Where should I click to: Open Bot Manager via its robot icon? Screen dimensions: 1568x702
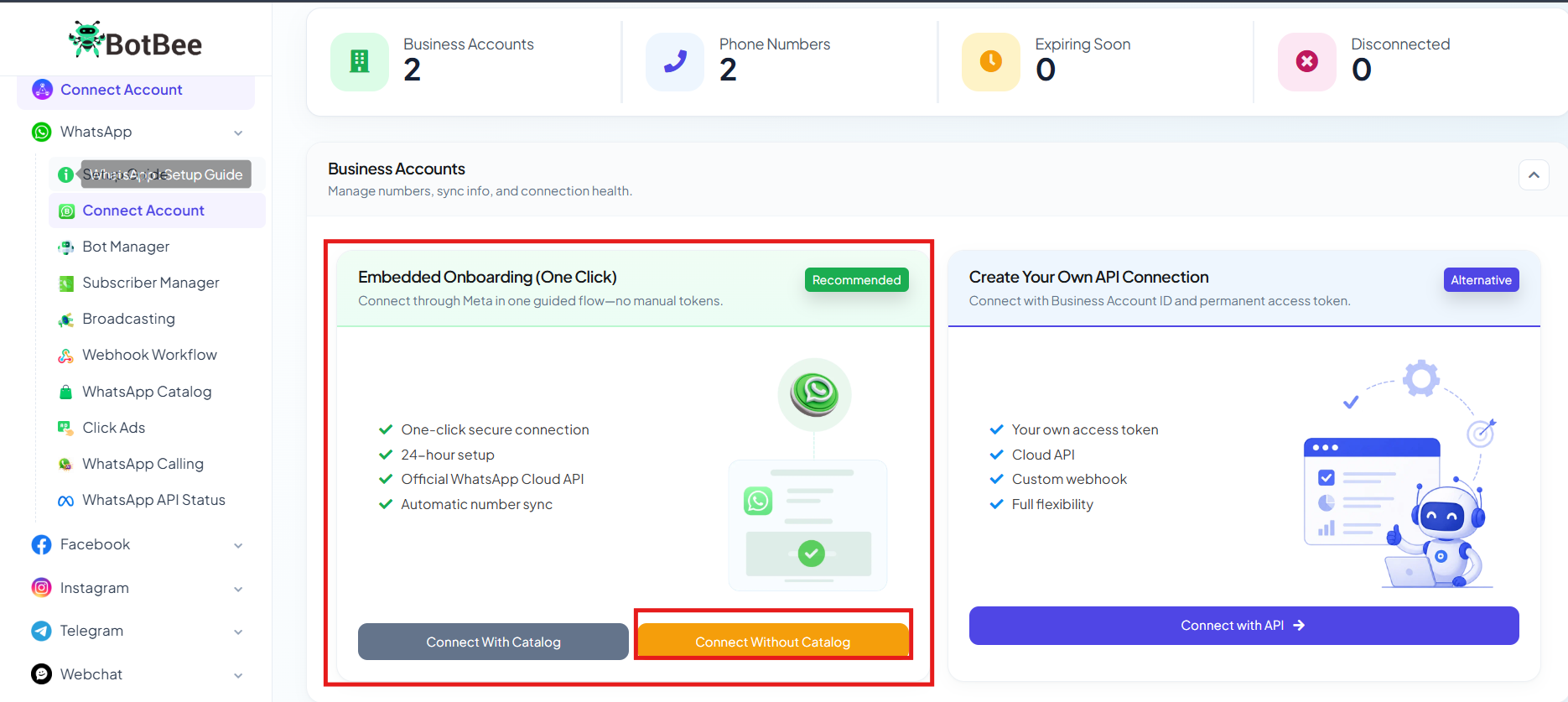[x=65, y=247]
